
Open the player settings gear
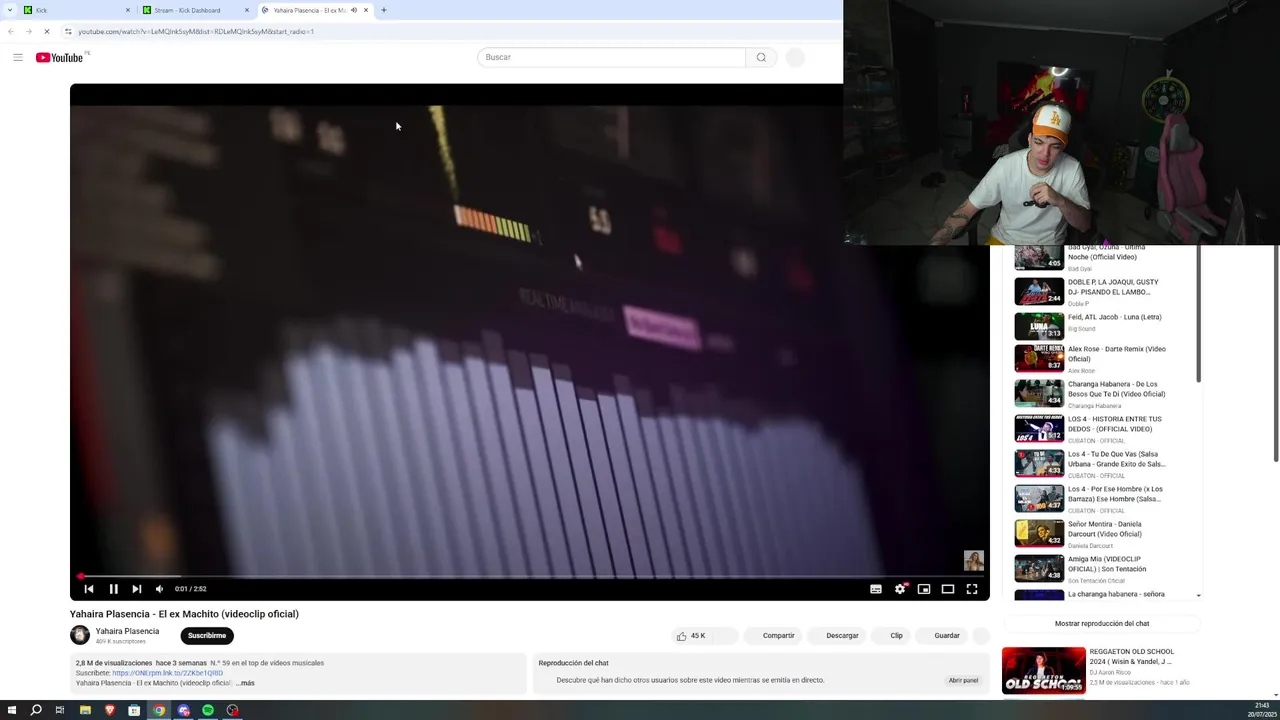click(900, 589)
